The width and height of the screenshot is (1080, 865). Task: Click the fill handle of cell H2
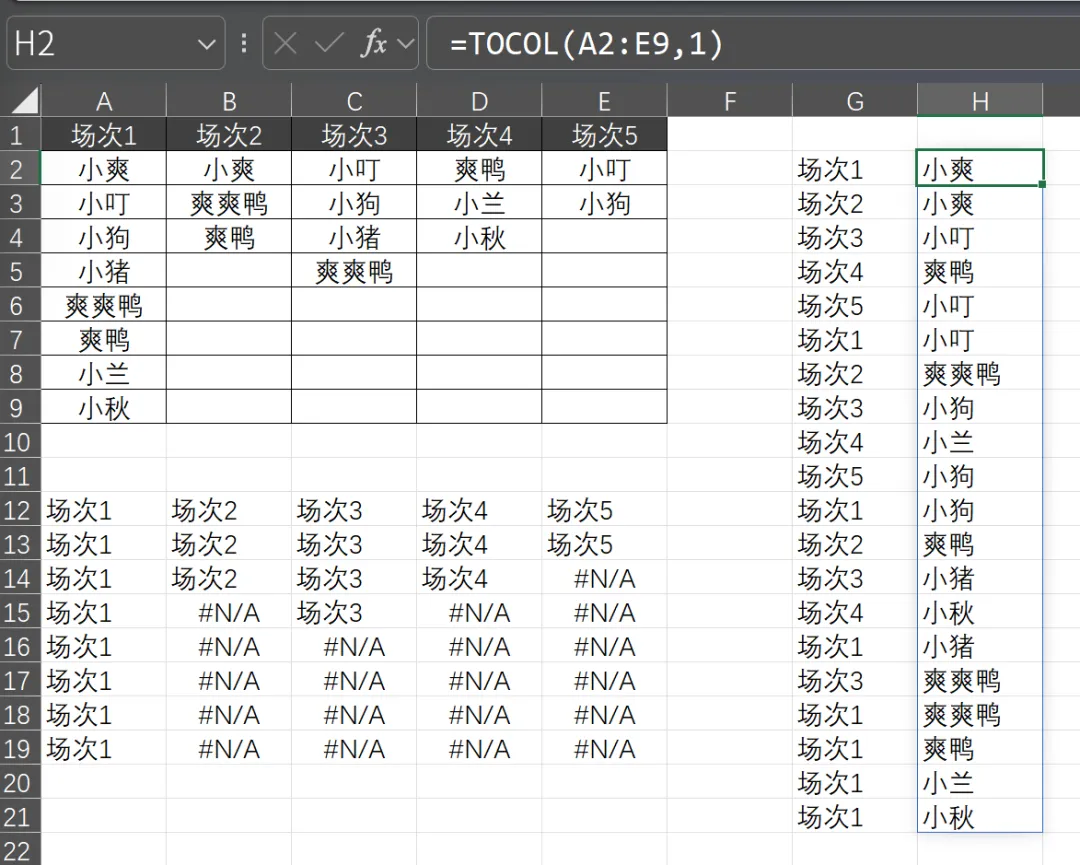[x=1042, y=184]
